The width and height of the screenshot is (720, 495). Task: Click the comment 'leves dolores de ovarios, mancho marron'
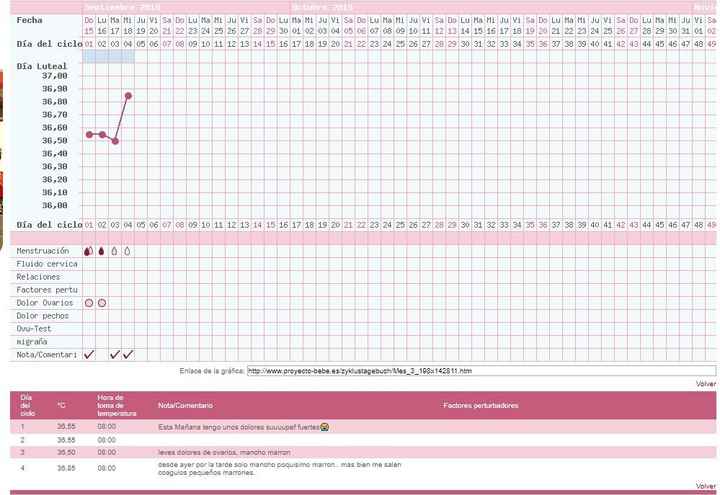tap(224, 452)
